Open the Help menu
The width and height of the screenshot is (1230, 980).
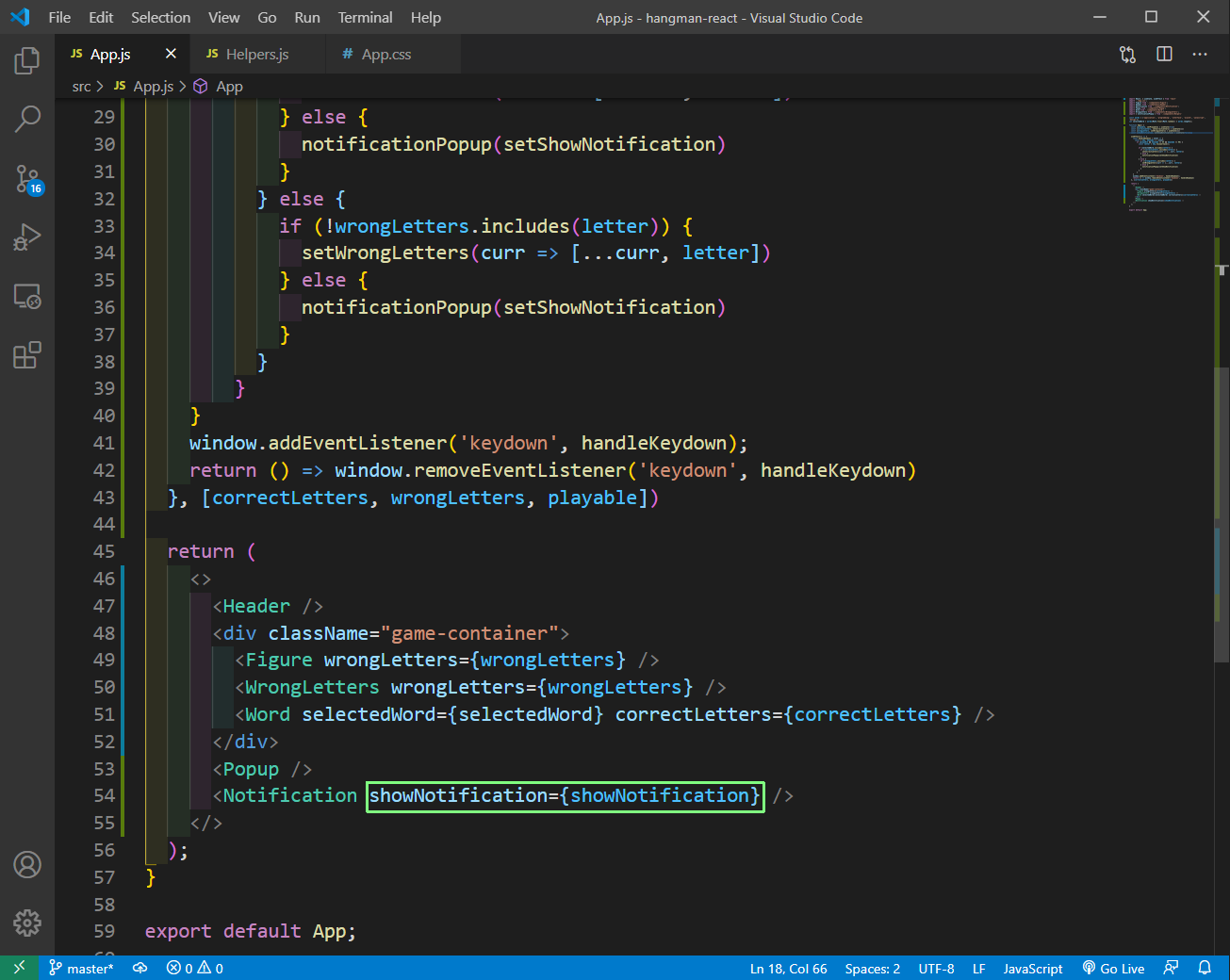pyautogui.click(x=426, y=17)
